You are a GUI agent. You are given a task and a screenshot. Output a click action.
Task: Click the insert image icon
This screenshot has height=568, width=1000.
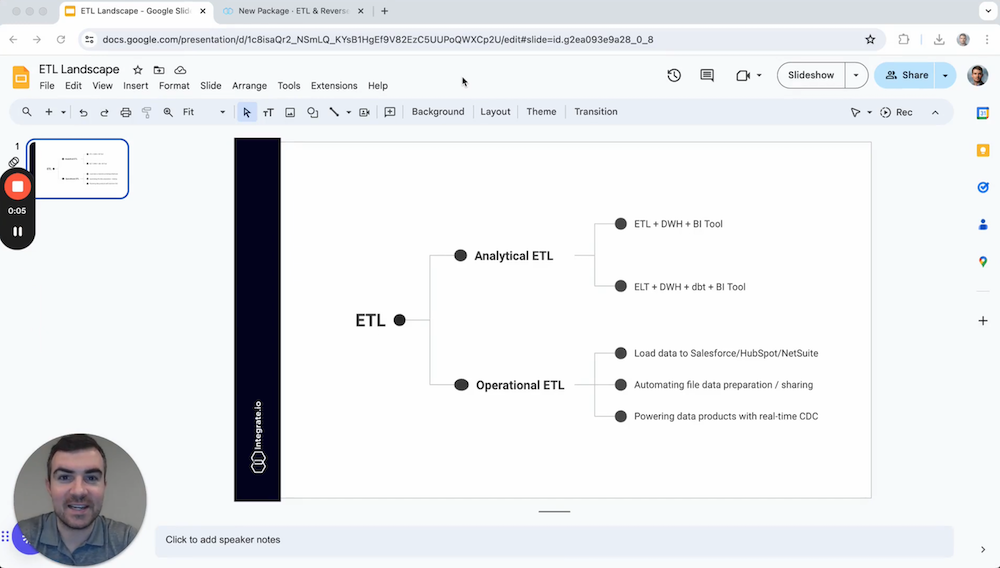[x=290, y=113]
